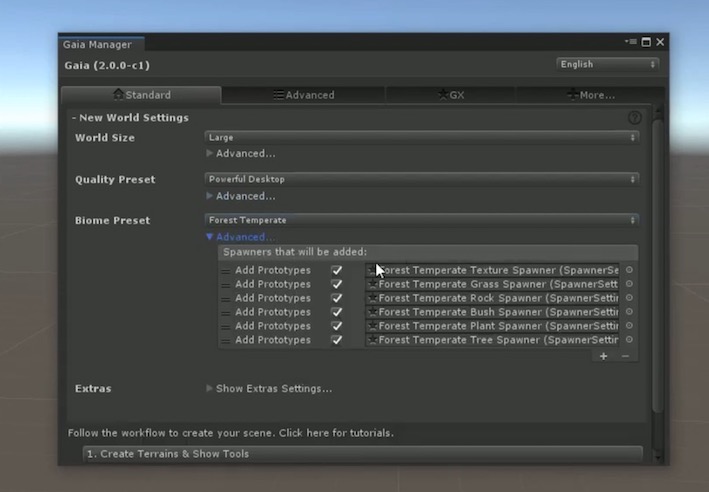Click the Biome Preset label

tap(112, 221)
